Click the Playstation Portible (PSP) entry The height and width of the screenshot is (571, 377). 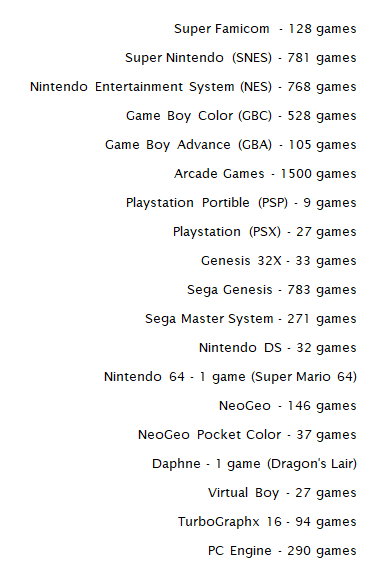[x=241, y=203]
